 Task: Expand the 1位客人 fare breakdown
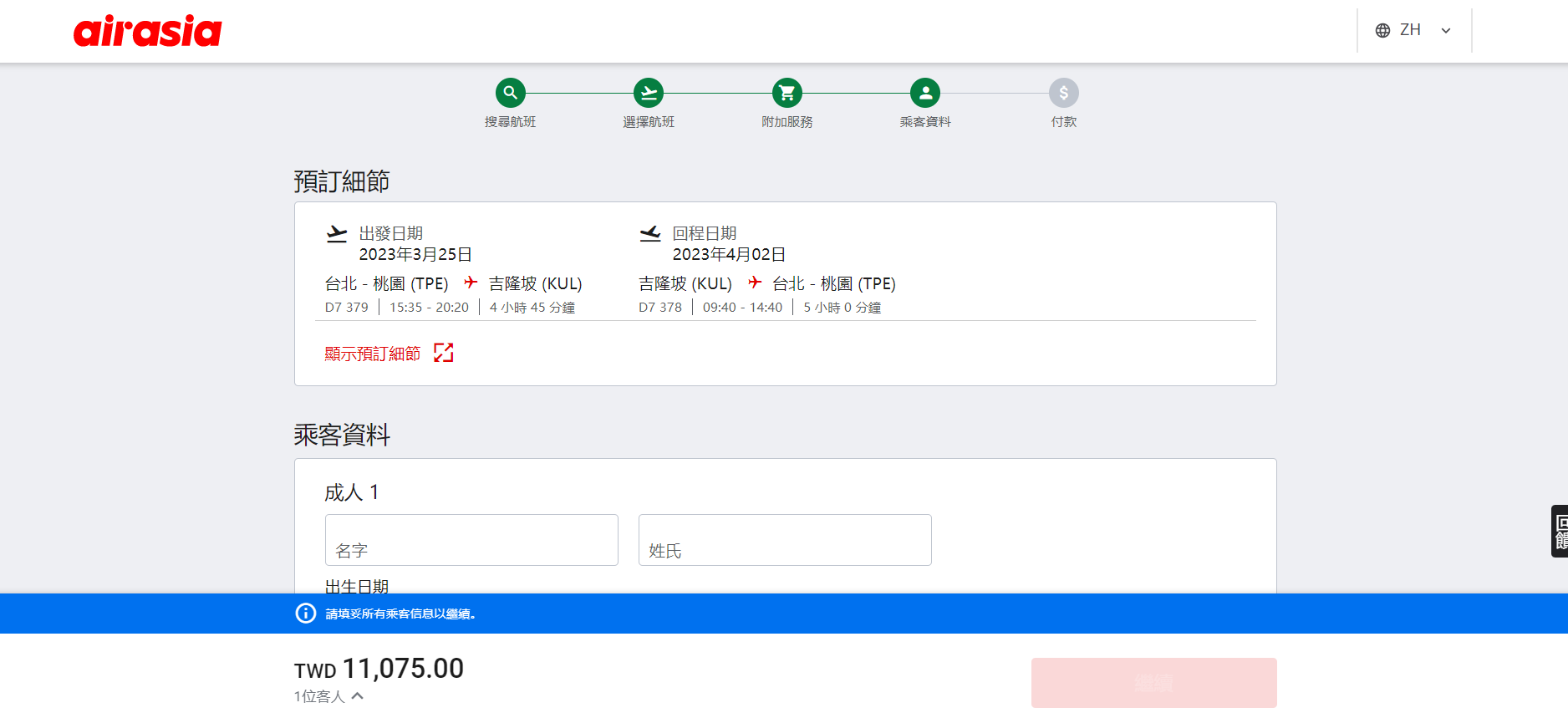[328, 696]
